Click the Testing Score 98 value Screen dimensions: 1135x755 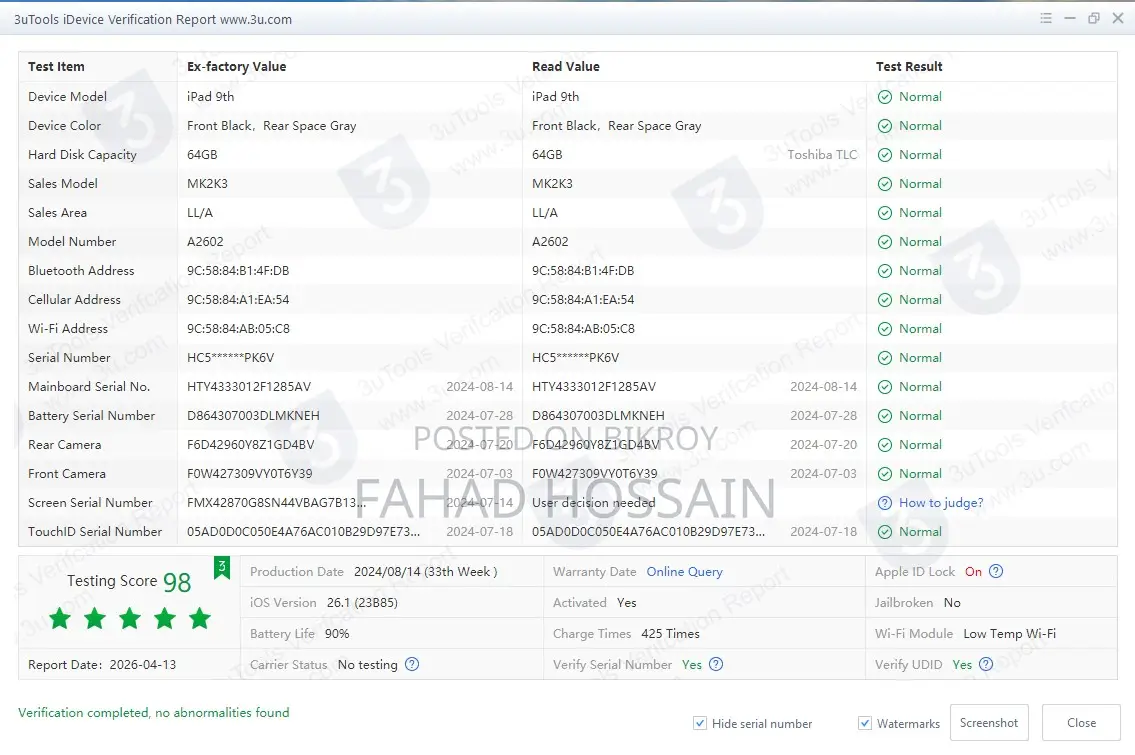[177, 582]
